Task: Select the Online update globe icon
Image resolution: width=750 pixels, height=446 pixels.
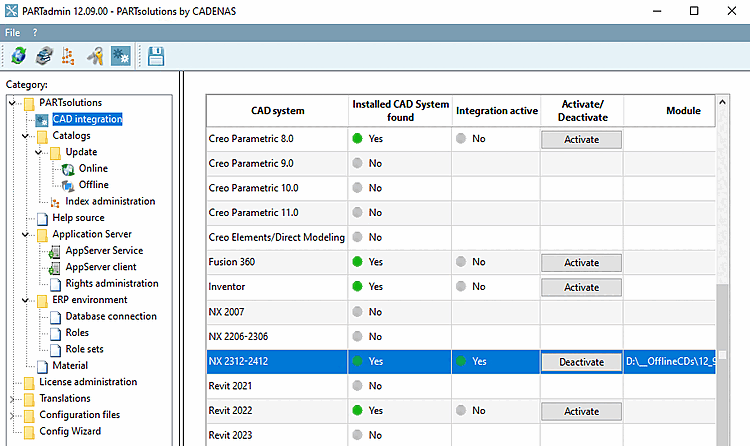Action: click(x=68, y=169)
